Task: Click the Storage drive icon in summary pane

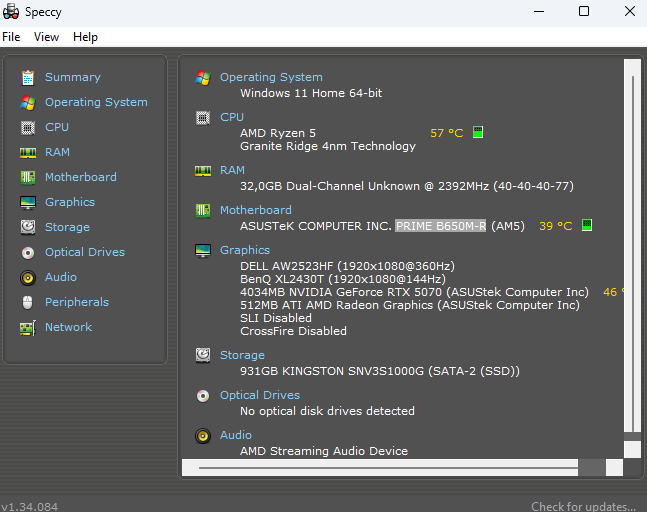Action: (203, 355)
